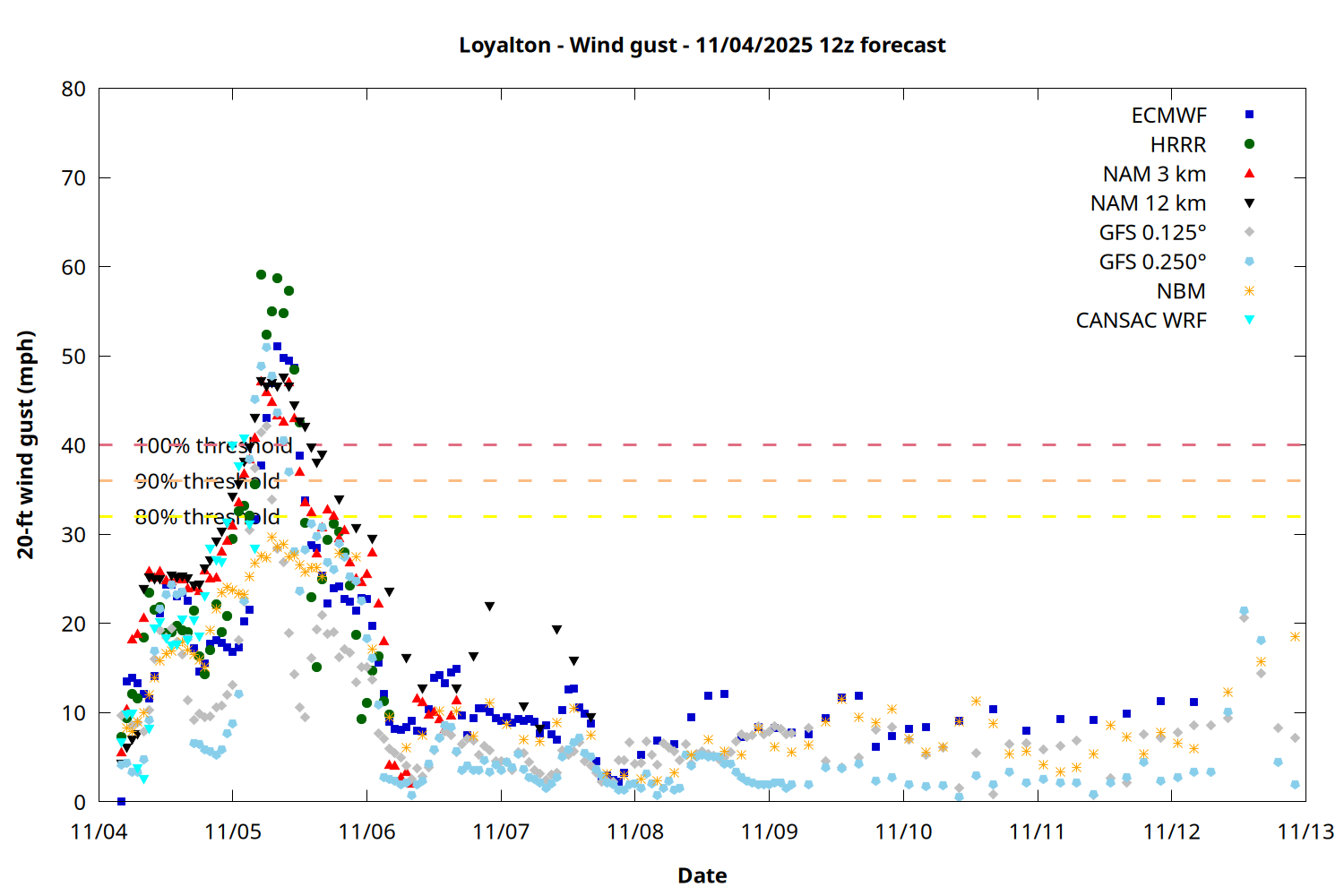The width and height of the screenshot is (1344, 896).
Task: Click the CANSAC WRF legend text label
Action: click(x=1141, y=321)
